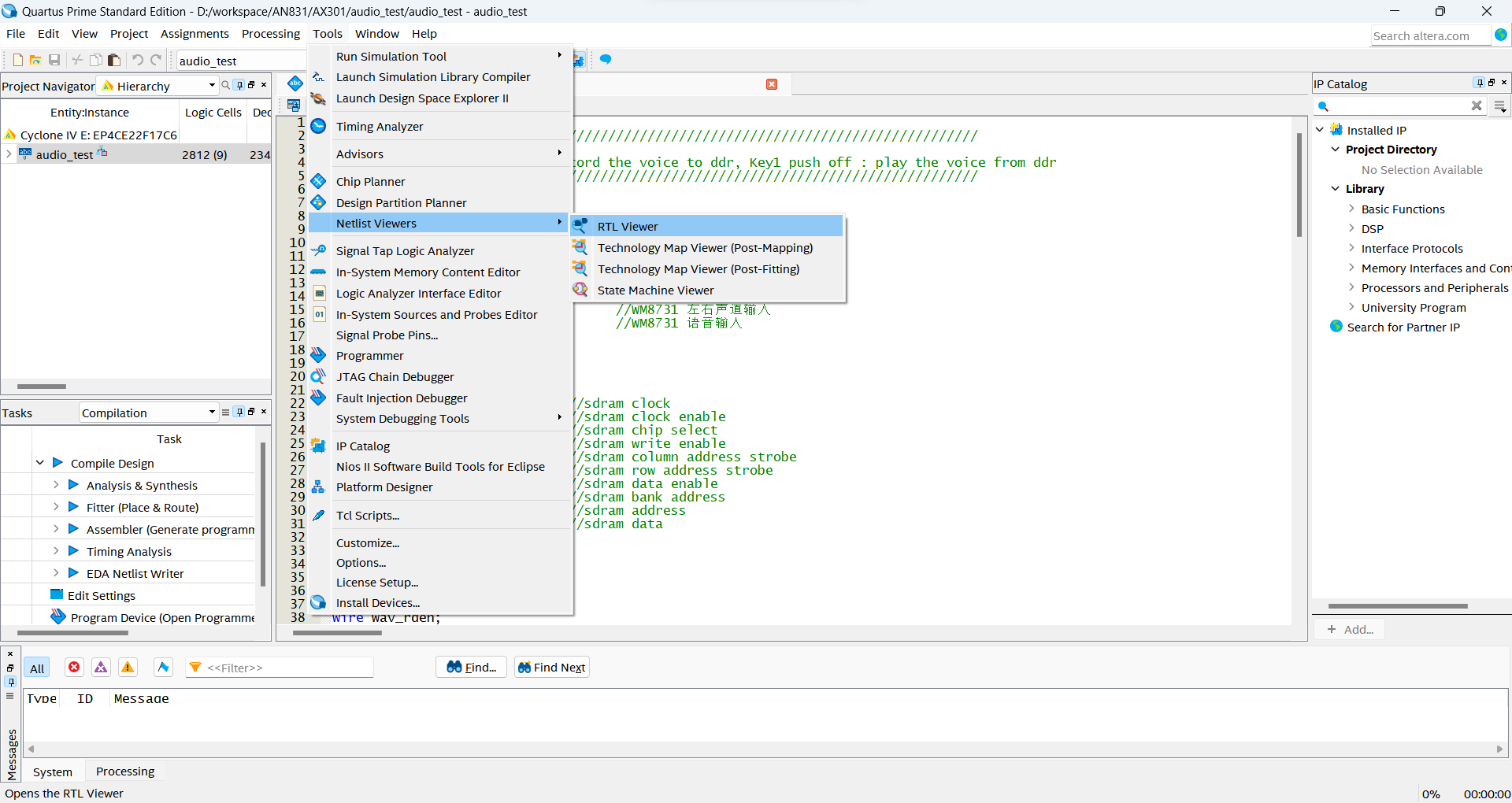
Task: Click the Platform Designer icon
Action: pos(318,487)
